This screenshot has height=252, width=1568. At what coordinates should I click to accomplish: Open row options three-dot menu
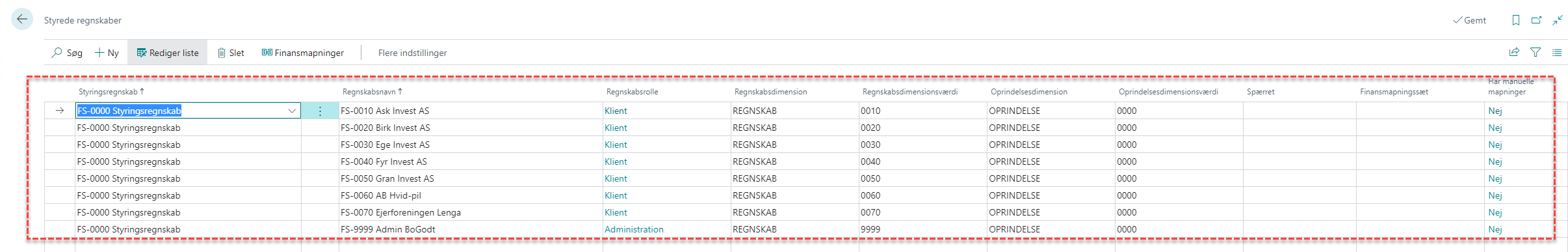[x=320, y=111]
